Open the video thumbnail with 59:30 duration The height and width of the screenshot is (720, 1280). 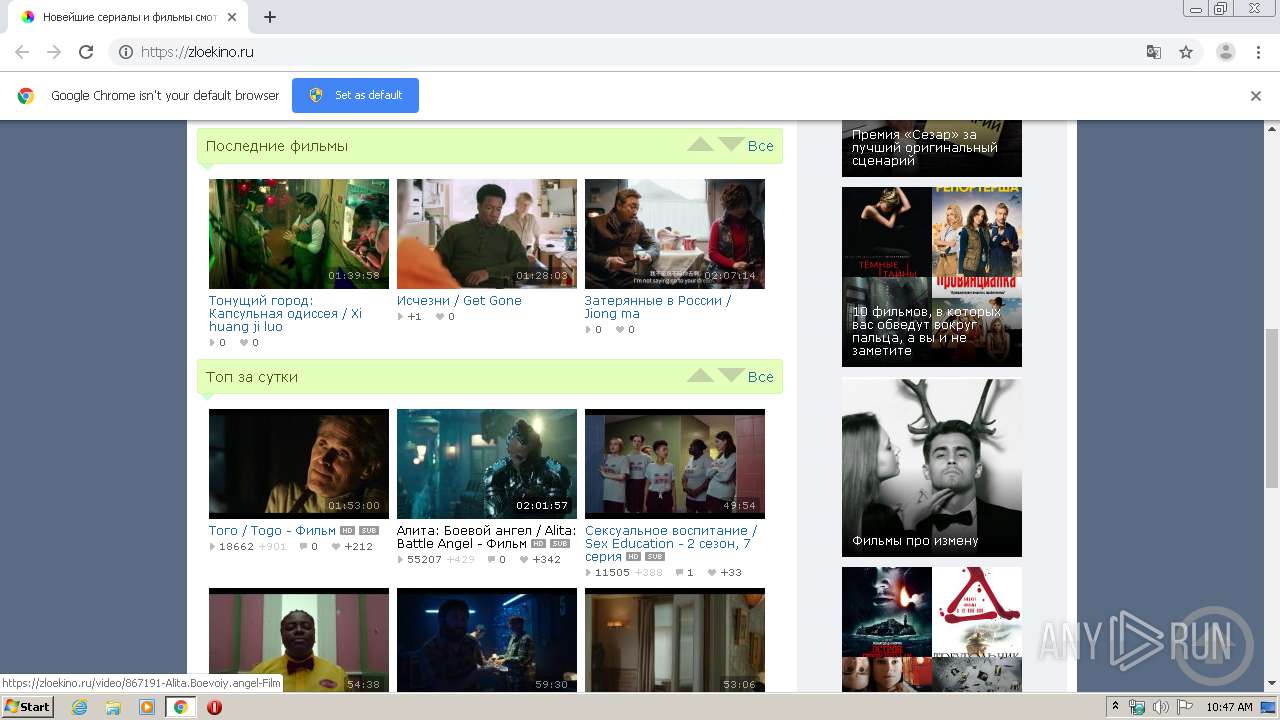[x=487, y=640]
